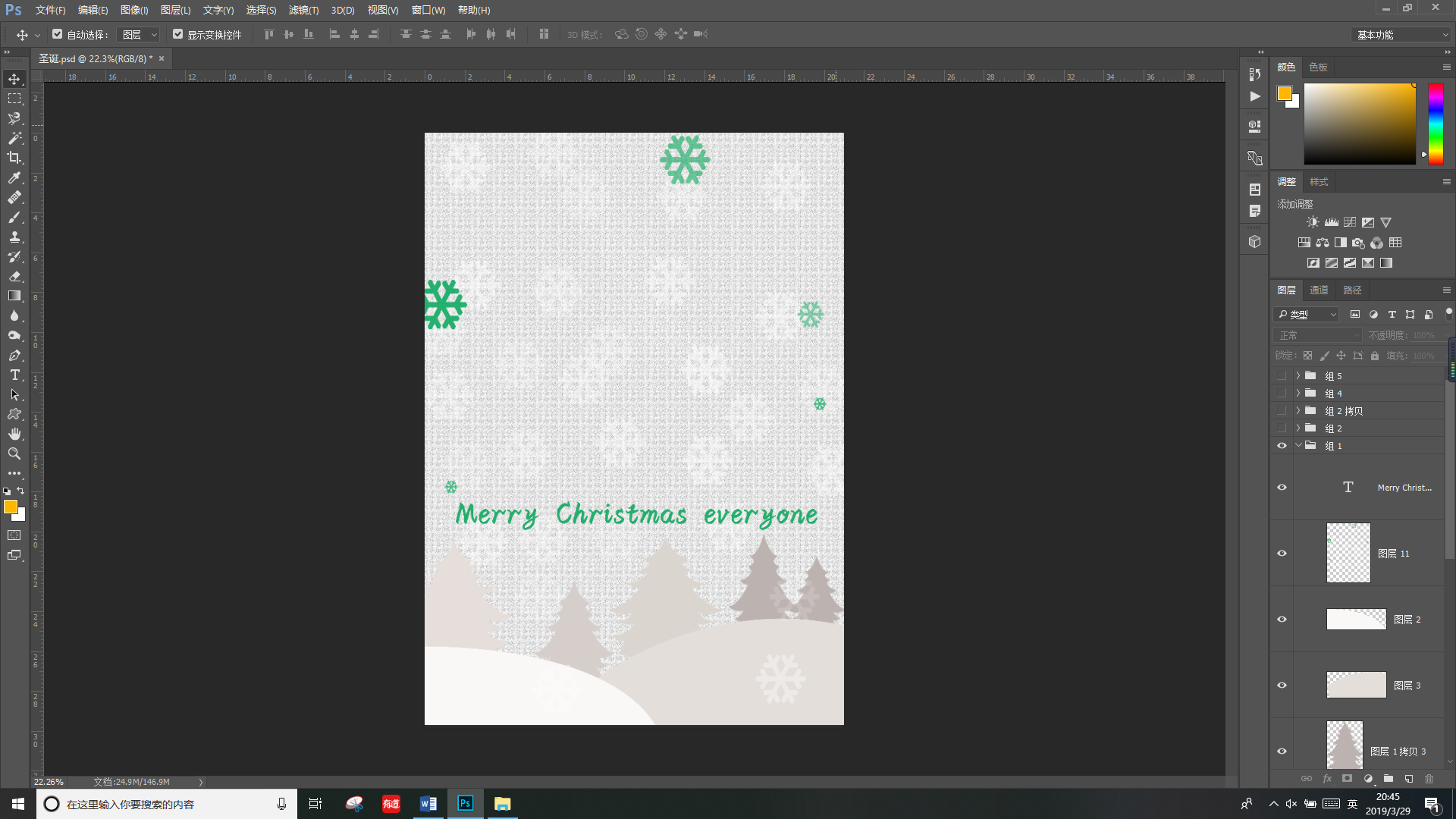Viewport: 1456px width, 819px height.
Task: Select the Move tool
Action: pos(14,79)
